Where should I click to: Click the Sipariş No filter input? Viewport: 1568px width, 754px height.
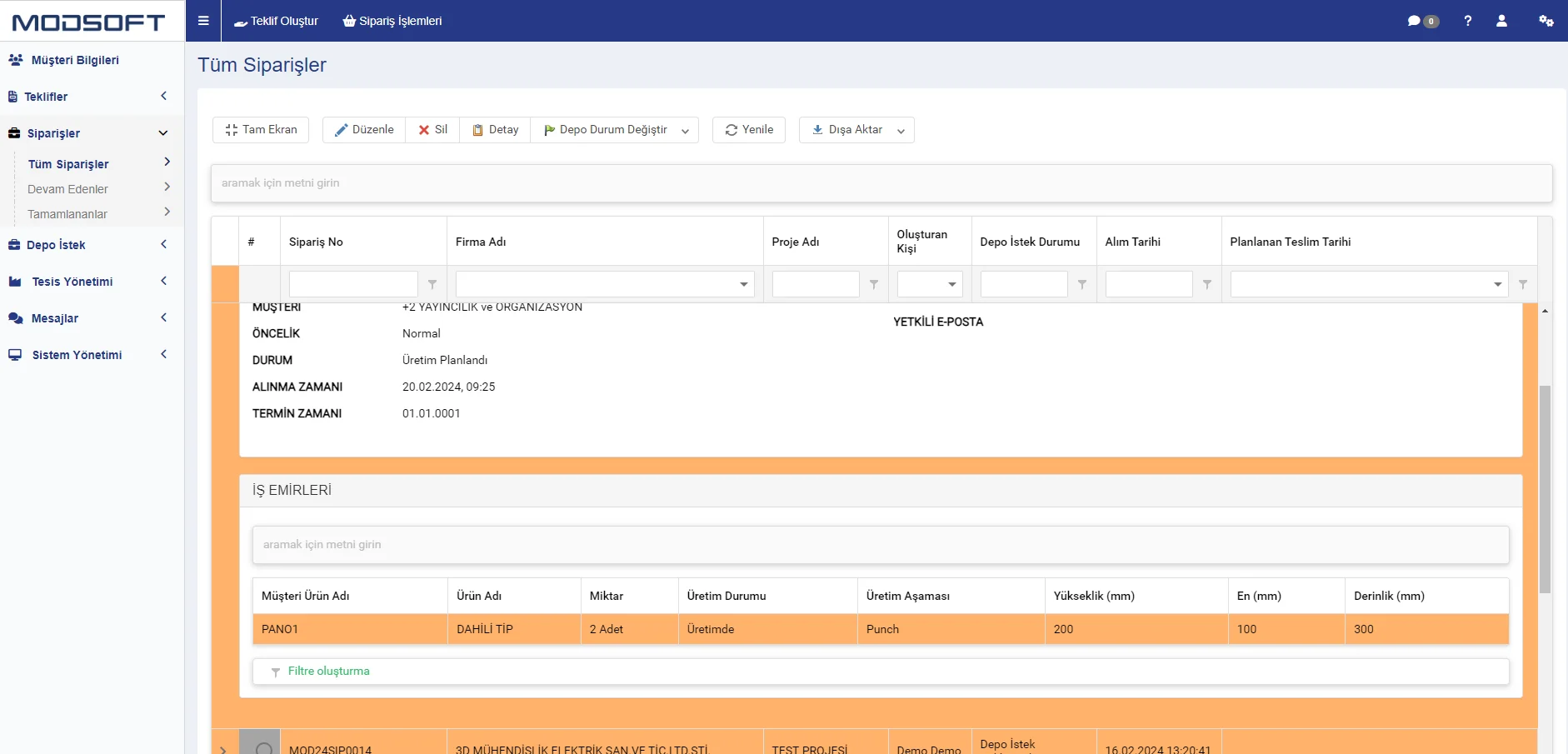click(x=353, y=284)
